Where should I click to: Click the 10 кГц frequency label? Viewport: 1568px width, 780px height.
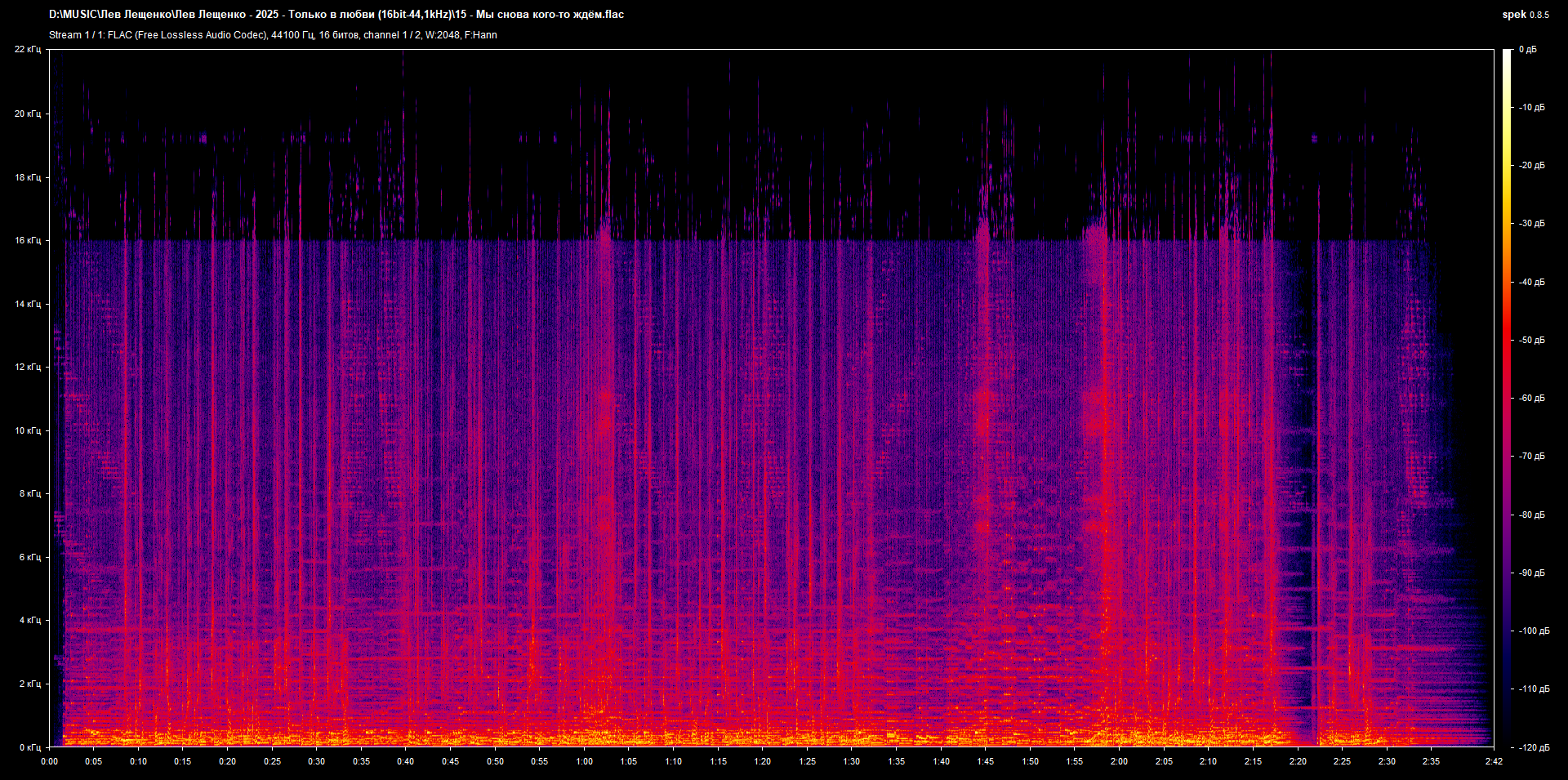tap(28, 430)
